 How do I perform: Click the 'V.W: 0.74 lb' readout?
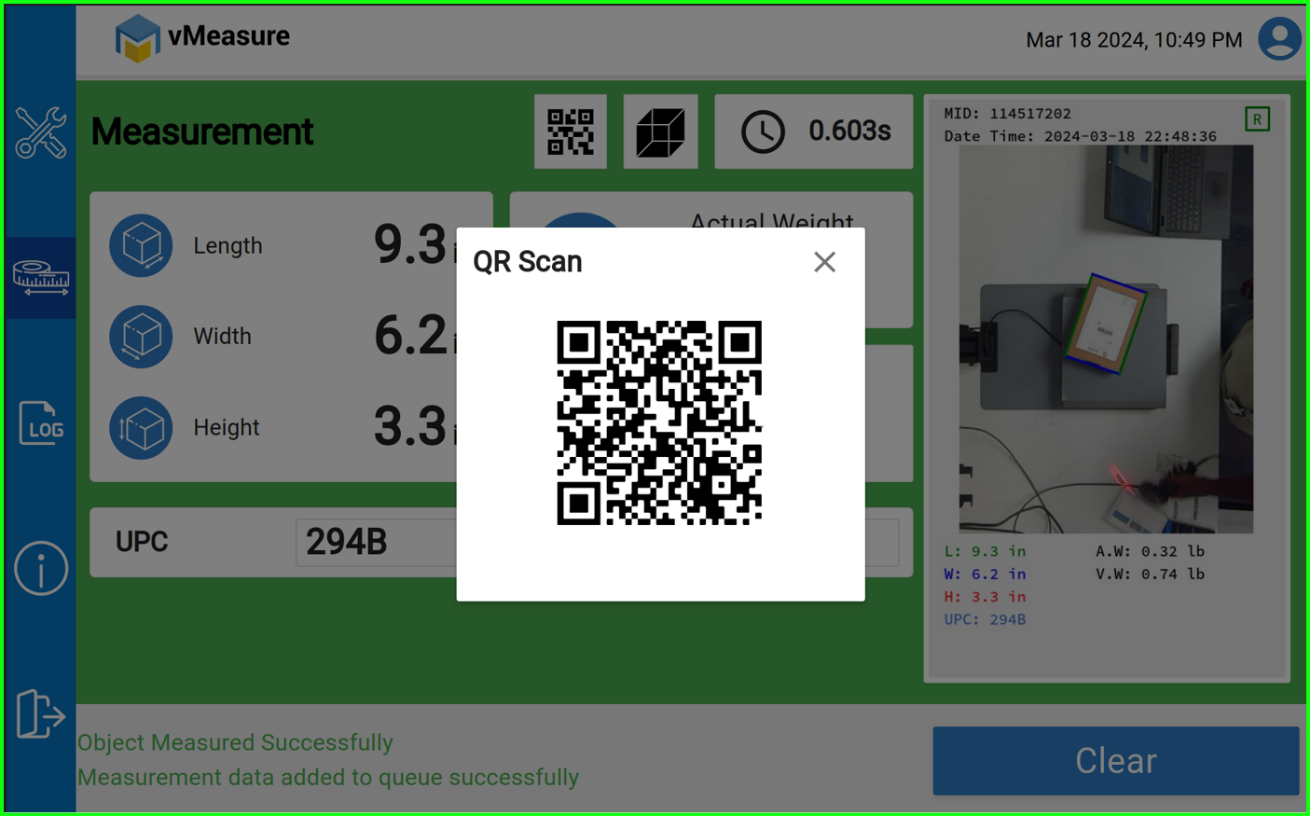tap(1150, 574)
